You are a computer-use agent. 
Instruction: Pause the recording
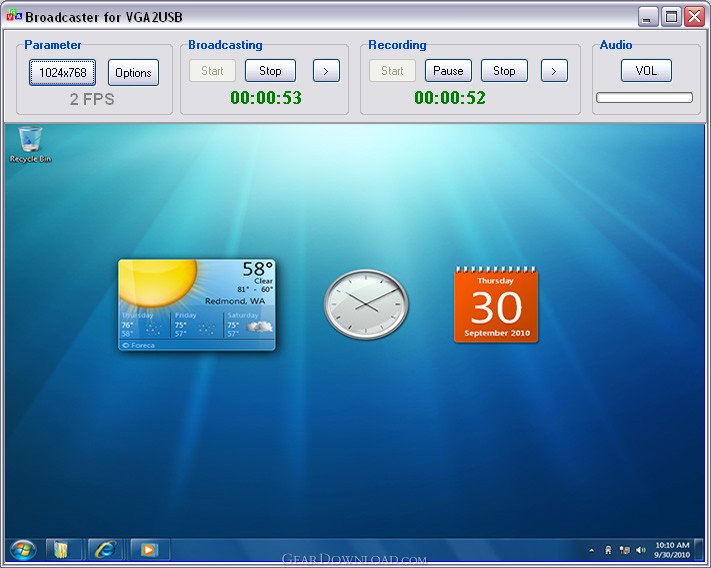click(448, 71)
